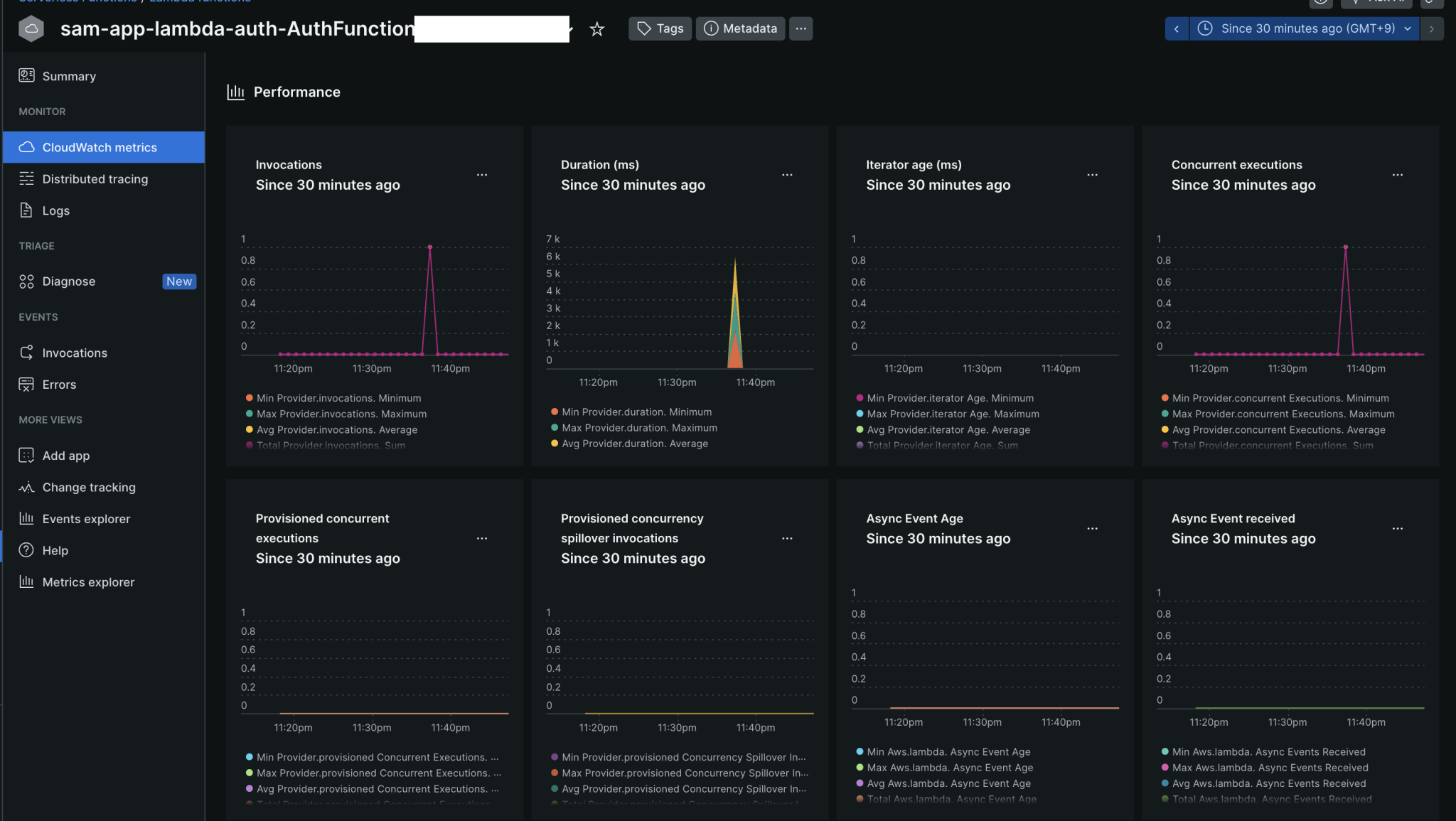Click the Tags button
This screenshot has width=1456, height=821.
click(x=659, y=28)
